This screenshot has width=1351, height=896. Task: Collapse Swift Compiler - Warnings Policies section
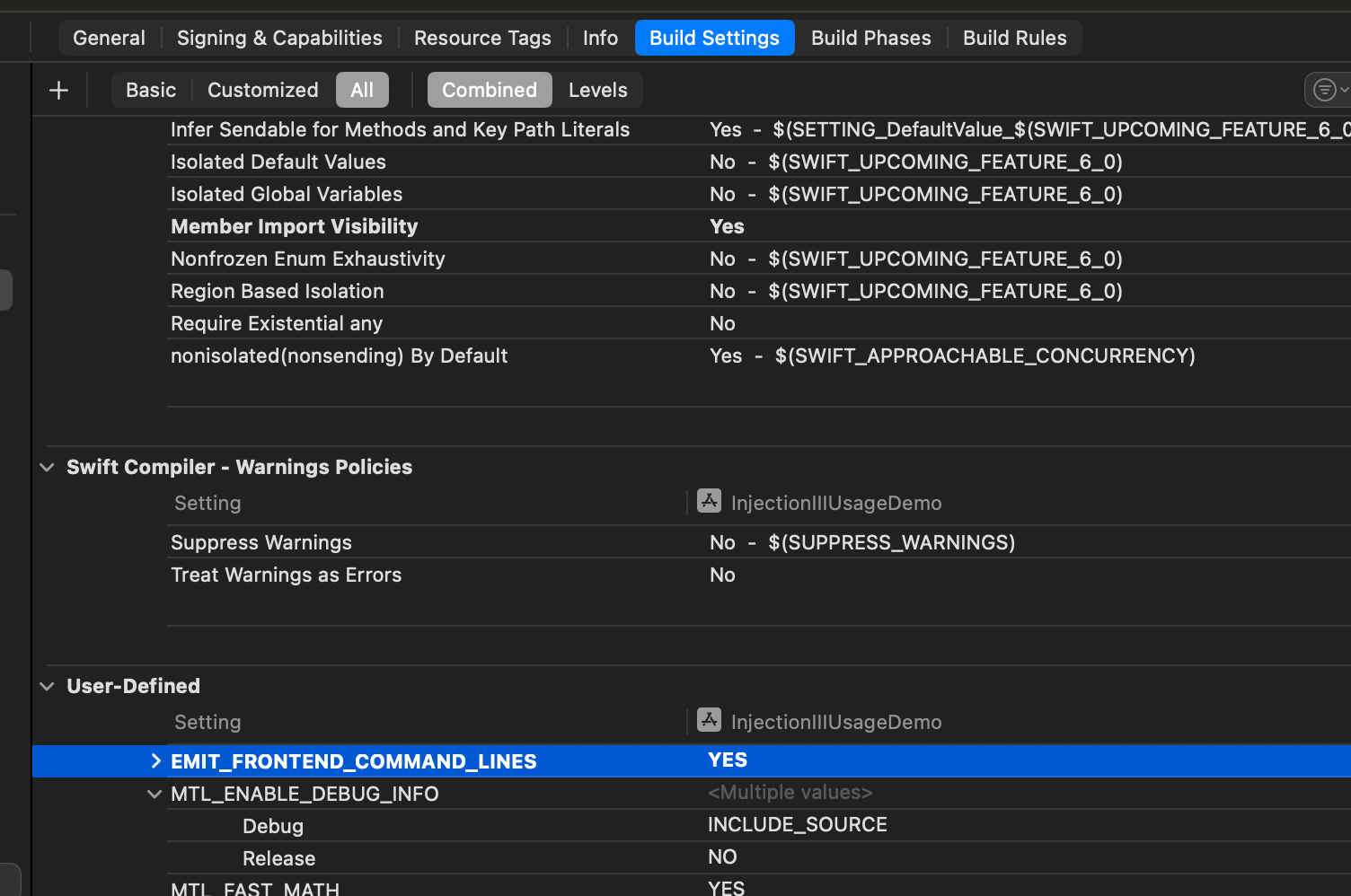tap(48, 467)
